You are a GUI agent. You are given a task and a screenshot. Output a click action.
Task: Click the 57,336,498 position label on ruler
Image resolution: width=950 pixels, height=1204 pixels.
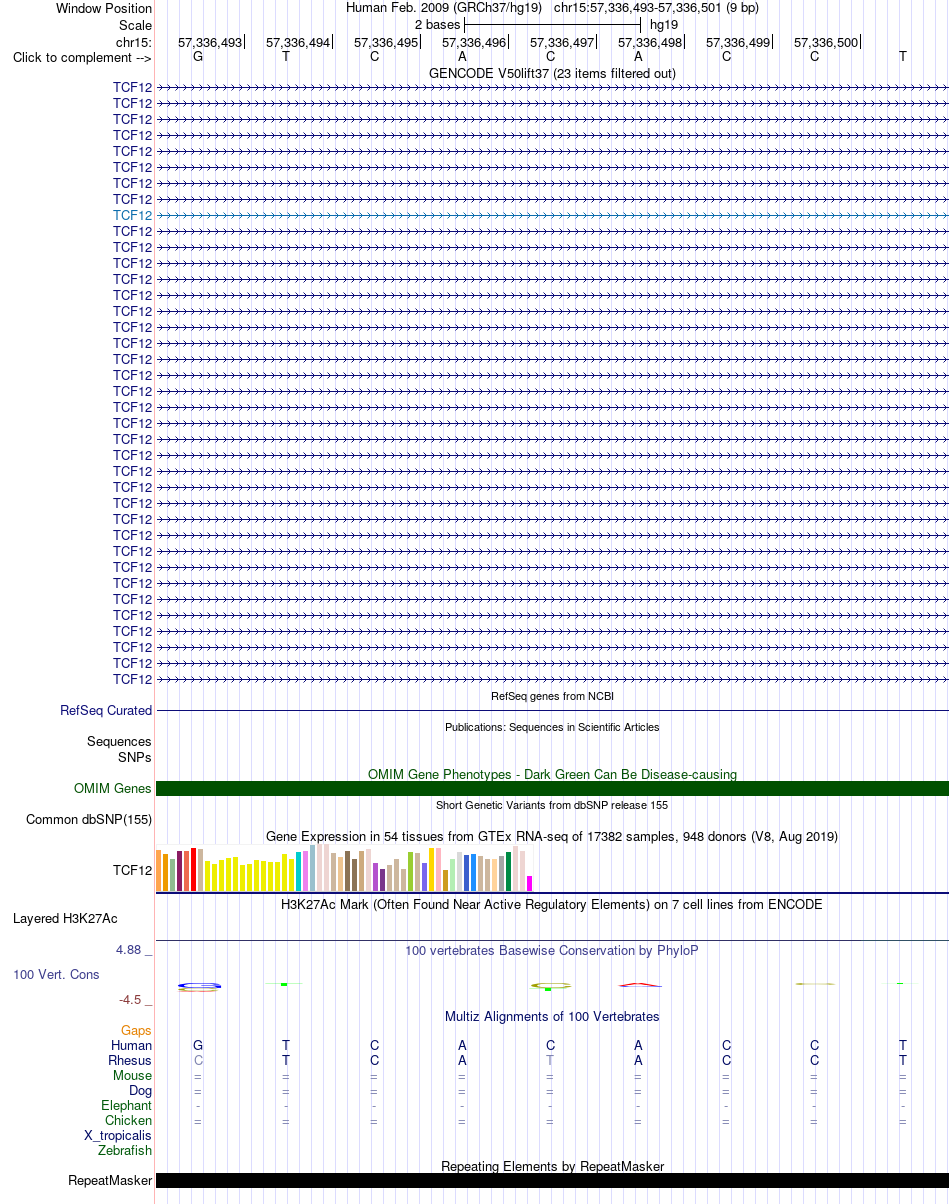coord(650,43)
